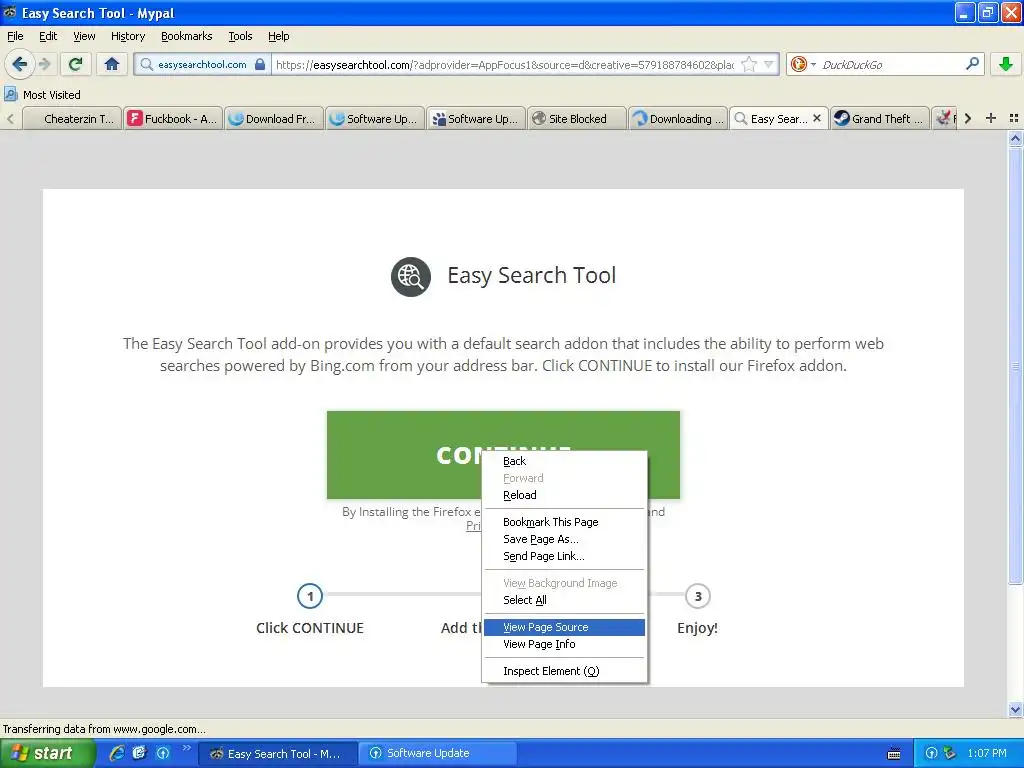The width and height of the screenshot is (1024, 768).
Task: Open the URL history dropdown arrow
Action: point(769,65)
